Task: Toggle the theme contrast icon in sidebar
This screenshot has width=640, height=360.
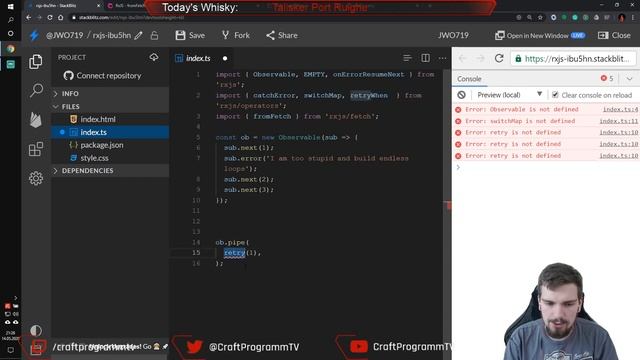Action: 36,330
